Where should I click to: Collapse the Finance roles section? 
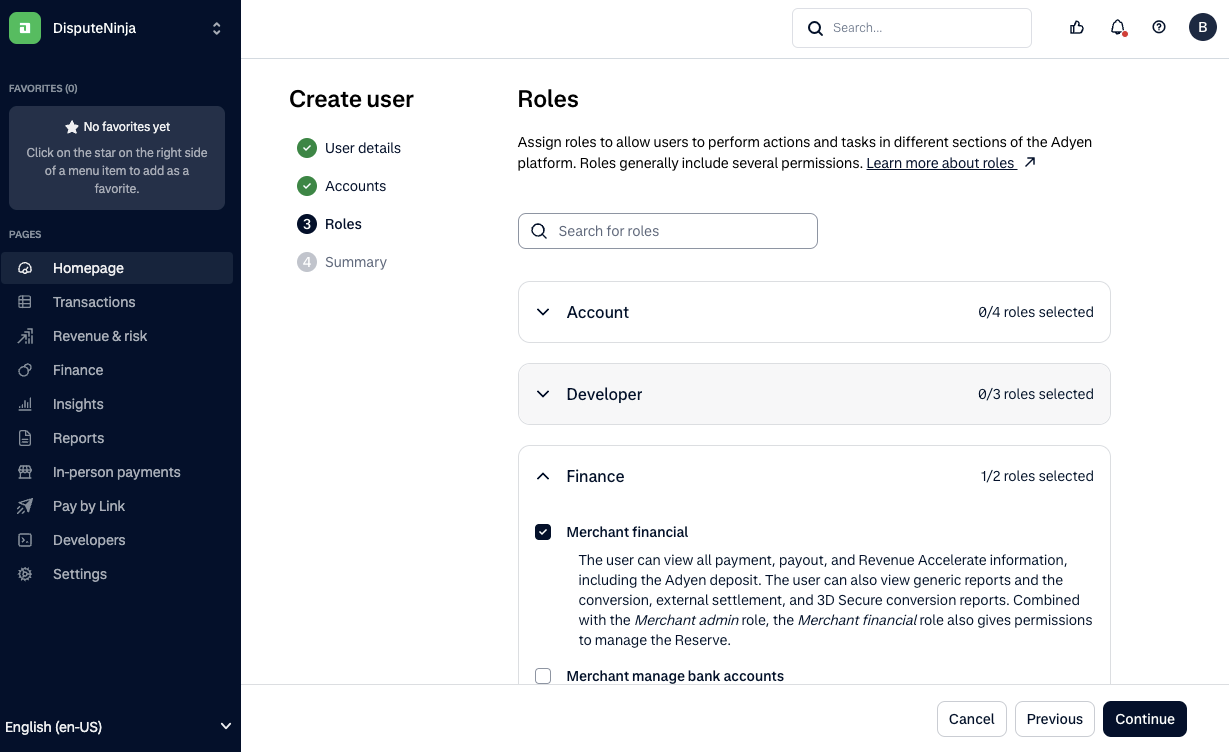(814, 476)
